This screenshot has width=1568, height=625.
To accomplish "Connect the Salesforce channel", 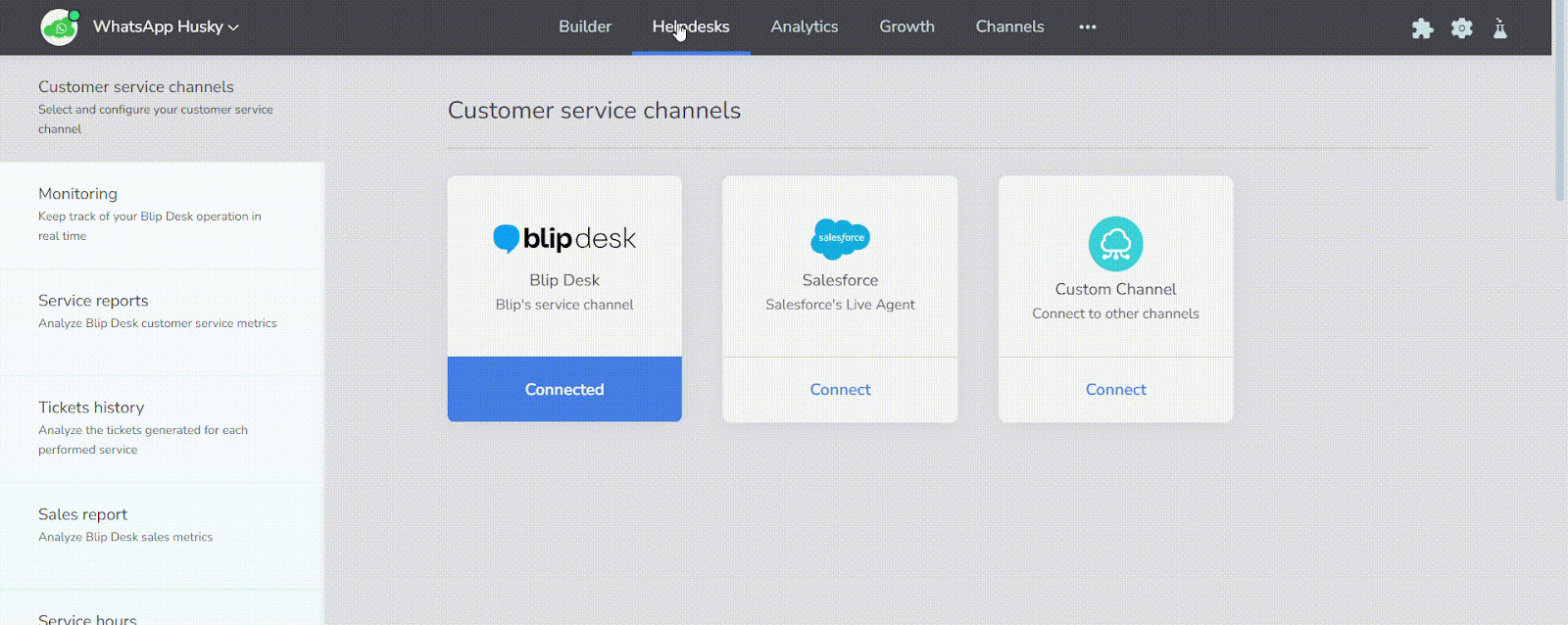I will pyautogui.click(x=840, y=389).
